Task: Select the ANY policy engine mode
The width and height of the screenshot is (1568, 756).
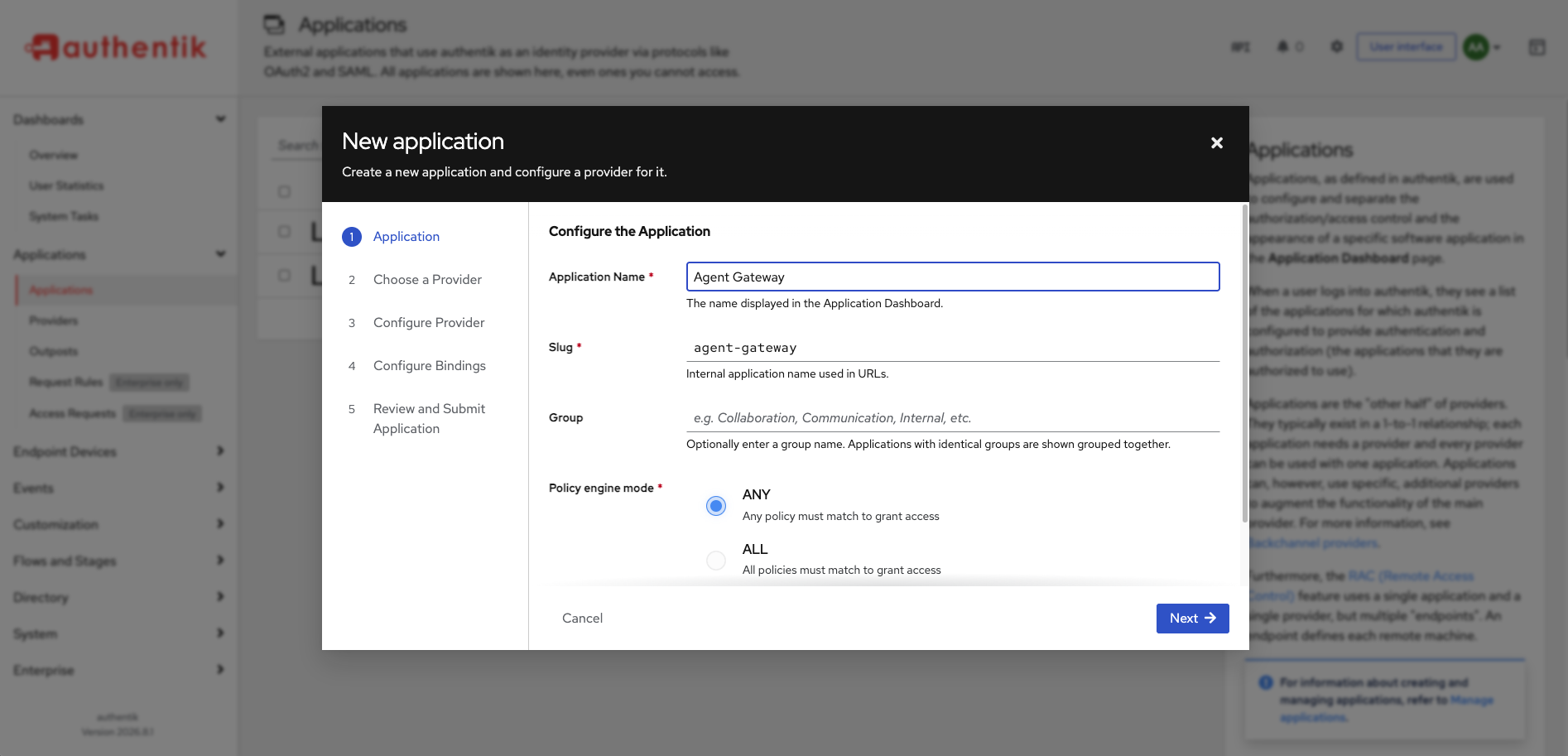Action: 716,505
